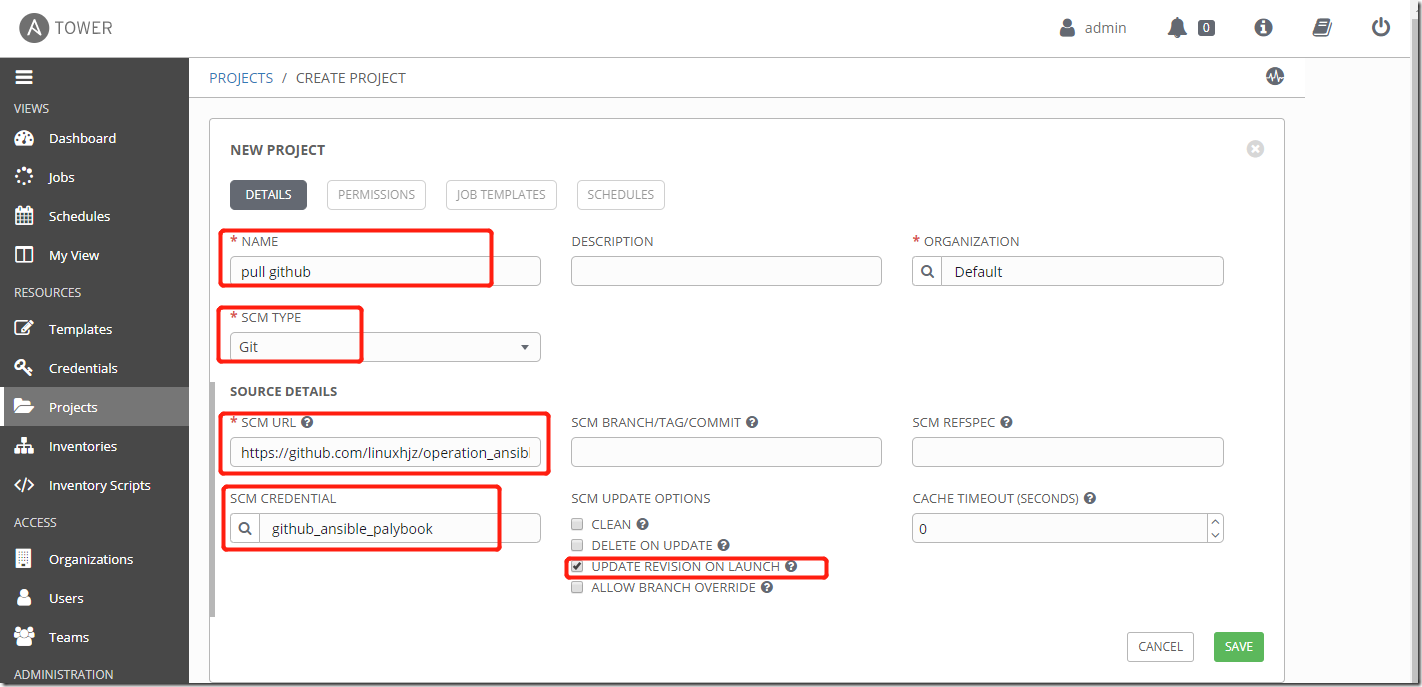This screenshot has height=687, width=1422.
Task: Select the DETAILS tab
Action: (268, 195)
